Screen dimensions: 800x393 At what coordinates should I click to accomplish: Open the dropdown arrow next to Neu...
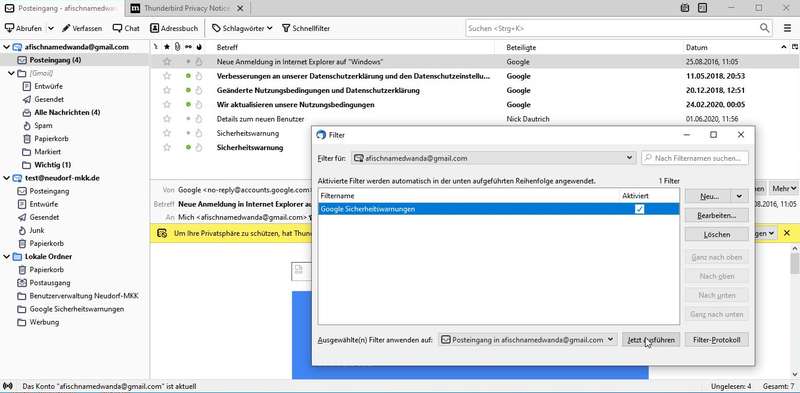pyautogui.click(x=740, y=196)
